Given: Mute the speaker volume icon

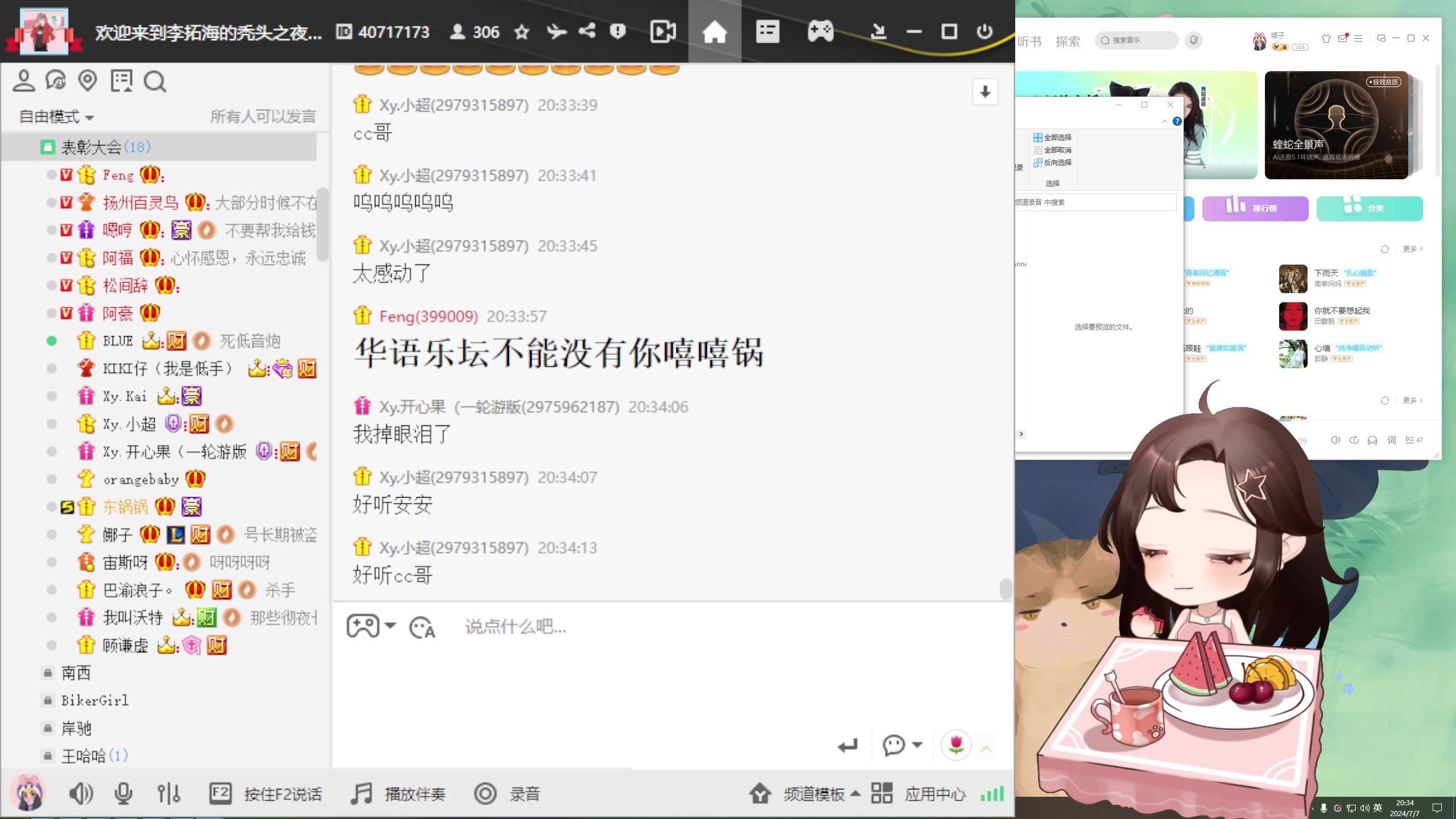Looking at the screenshot, I should pos(80,793).
